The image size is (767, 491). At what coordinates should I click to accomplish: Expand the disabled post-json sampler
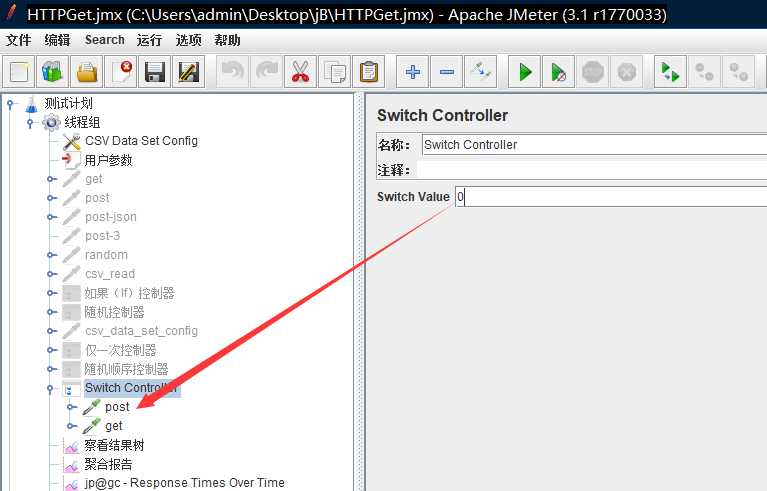coord(52,217)
